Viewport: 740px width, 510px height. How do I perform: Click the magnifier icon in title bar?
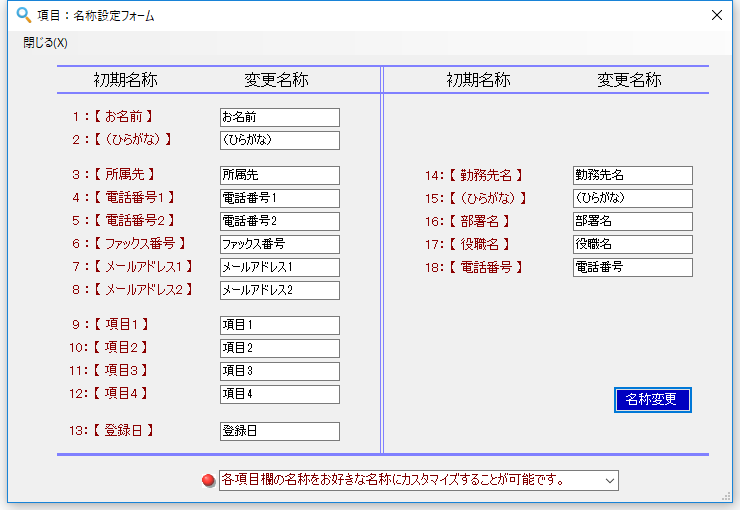click(24, 15)
